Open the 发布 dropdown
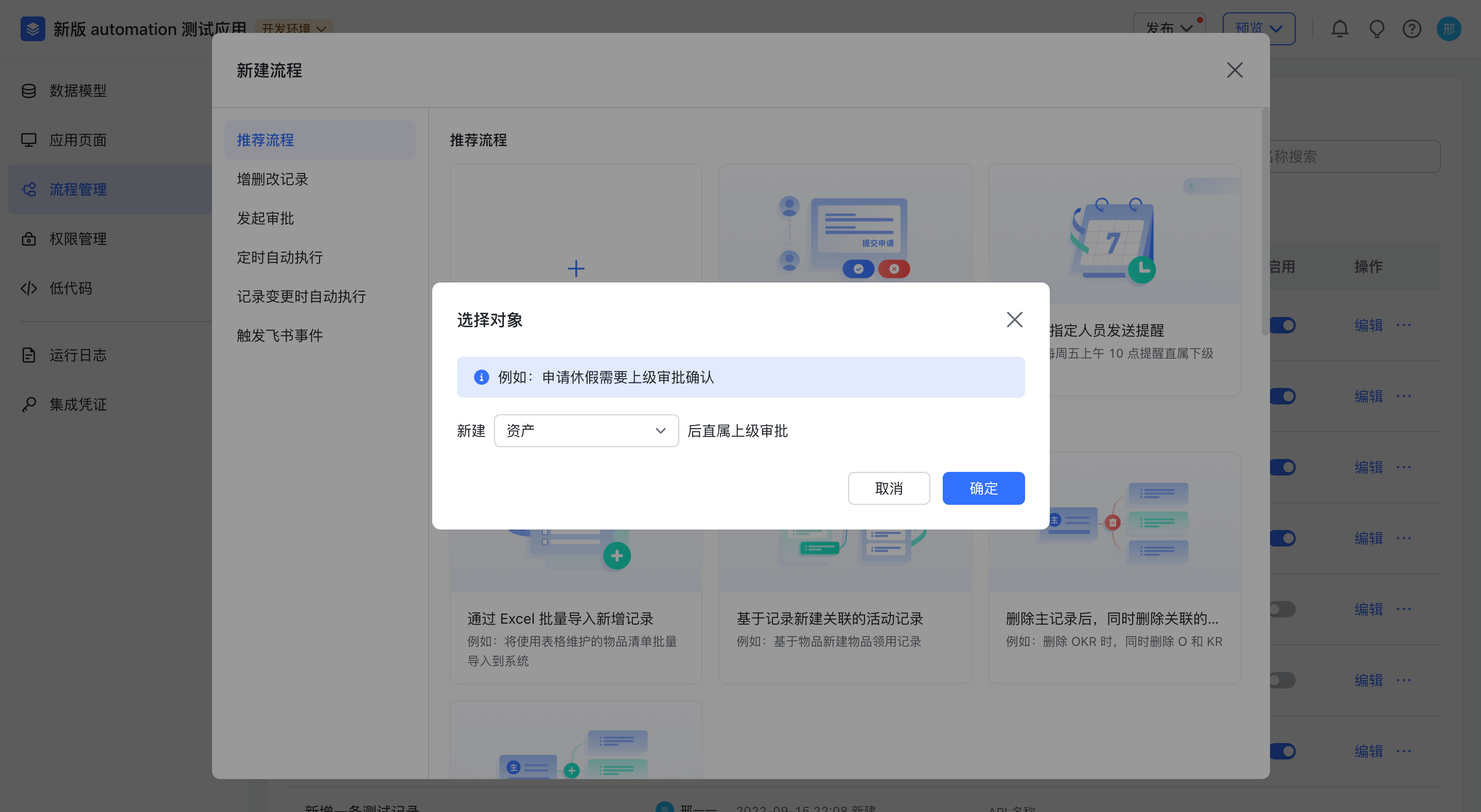The height and width of the screenshot is (812, 1481). click(1169, 28)
